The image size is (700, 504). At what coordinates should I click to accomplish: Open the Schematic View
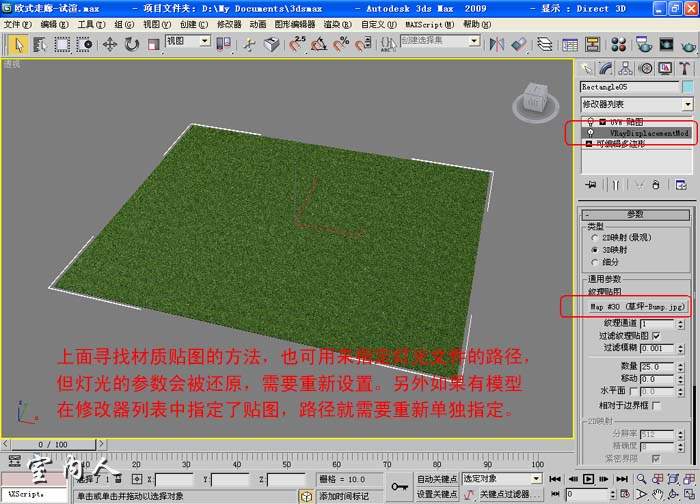(x=592, y=44)
